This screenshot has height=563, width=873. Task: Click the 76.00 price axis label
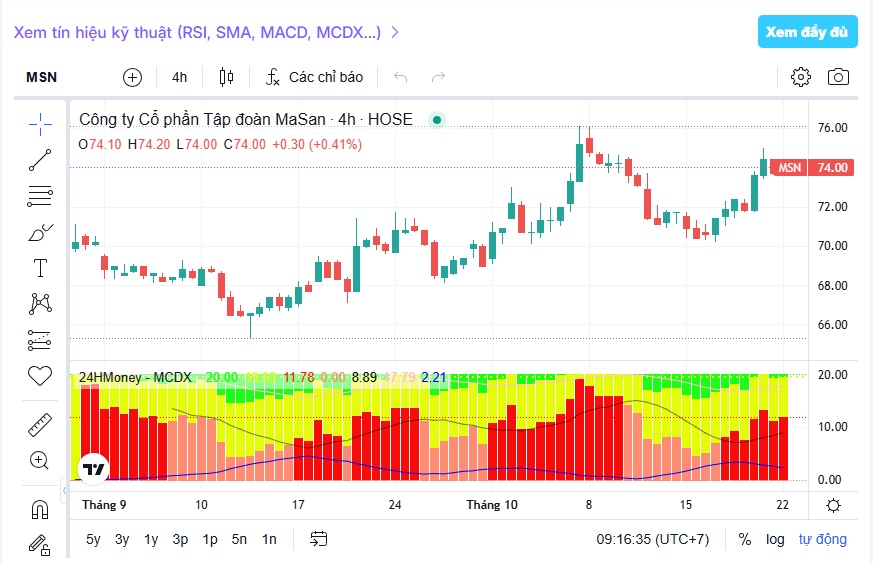pos(832,128)
